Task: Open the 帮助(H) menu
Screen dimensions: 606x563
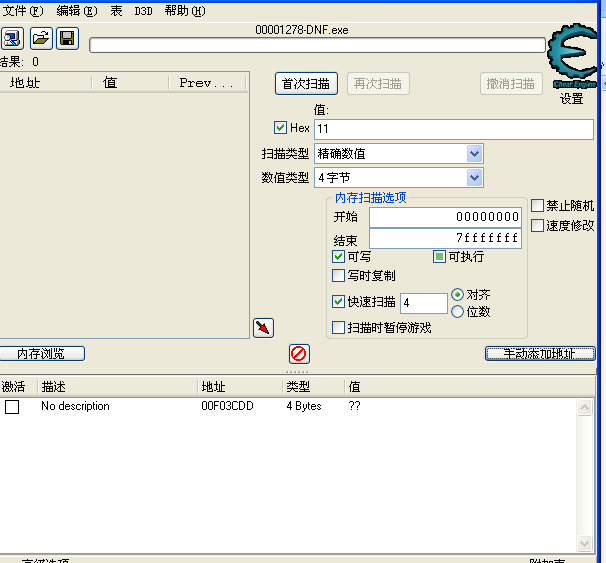Action: click(185, 11)
